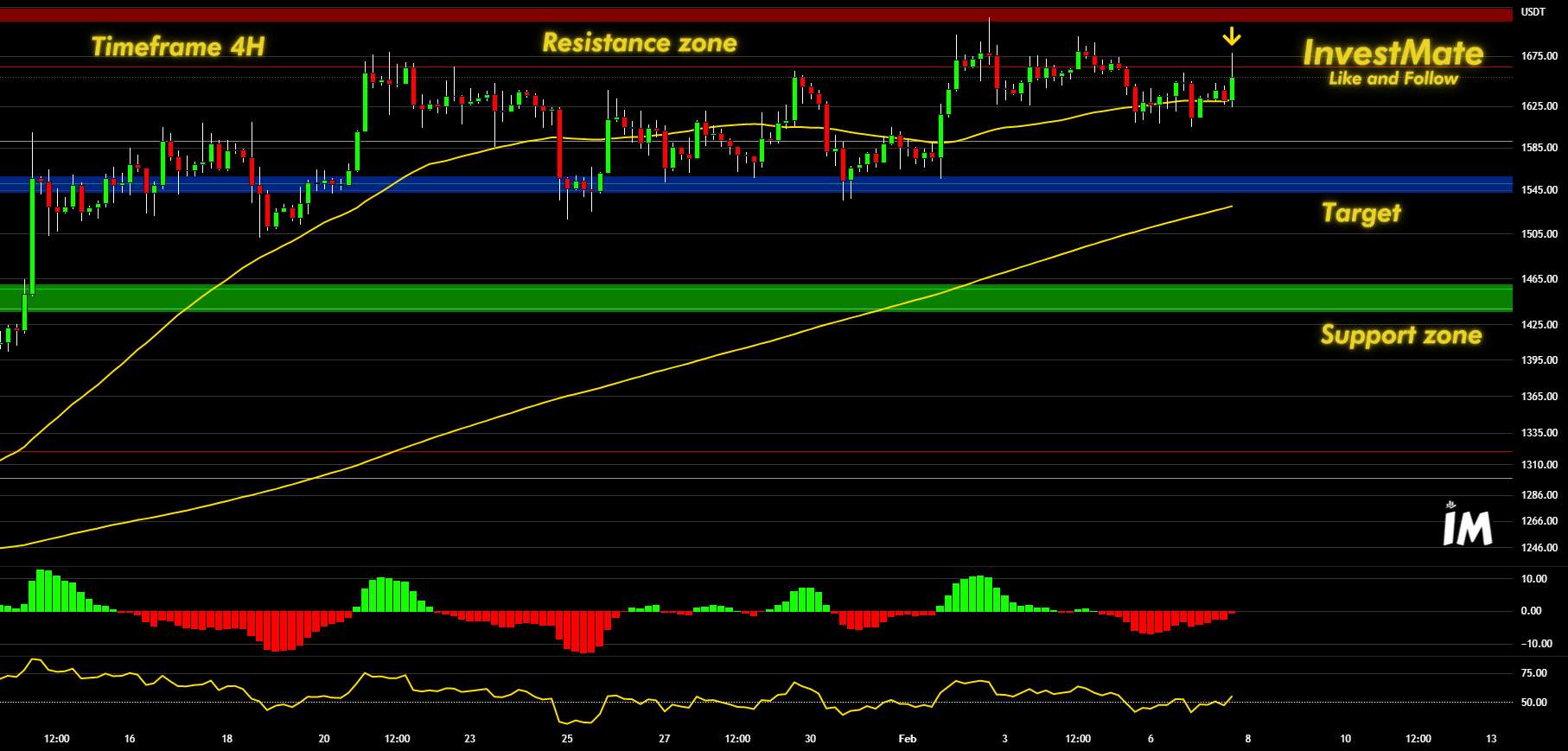
Task: Select the −10.00 histogram scale value
Action: coord(1537,644)
